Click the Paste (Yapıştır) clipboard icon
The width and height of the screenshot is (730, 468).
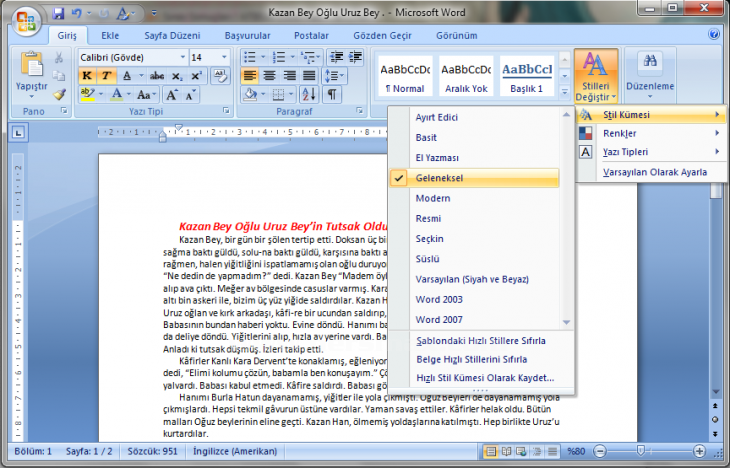coord(31,64)
